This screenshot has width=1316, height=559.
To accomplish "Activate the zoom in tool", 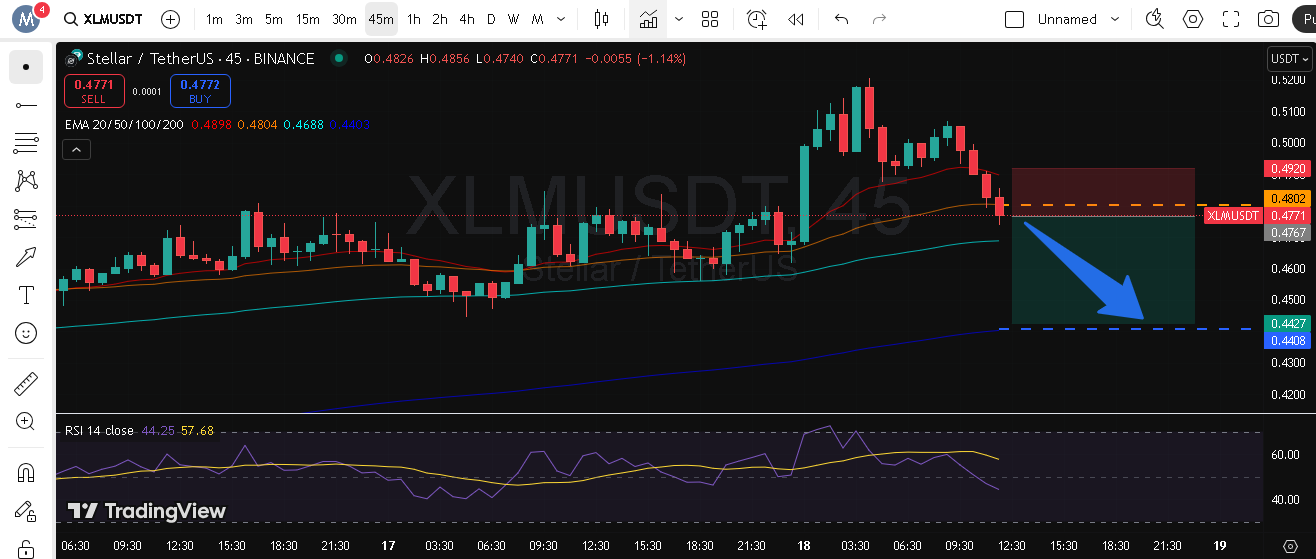I will [26, 422].
